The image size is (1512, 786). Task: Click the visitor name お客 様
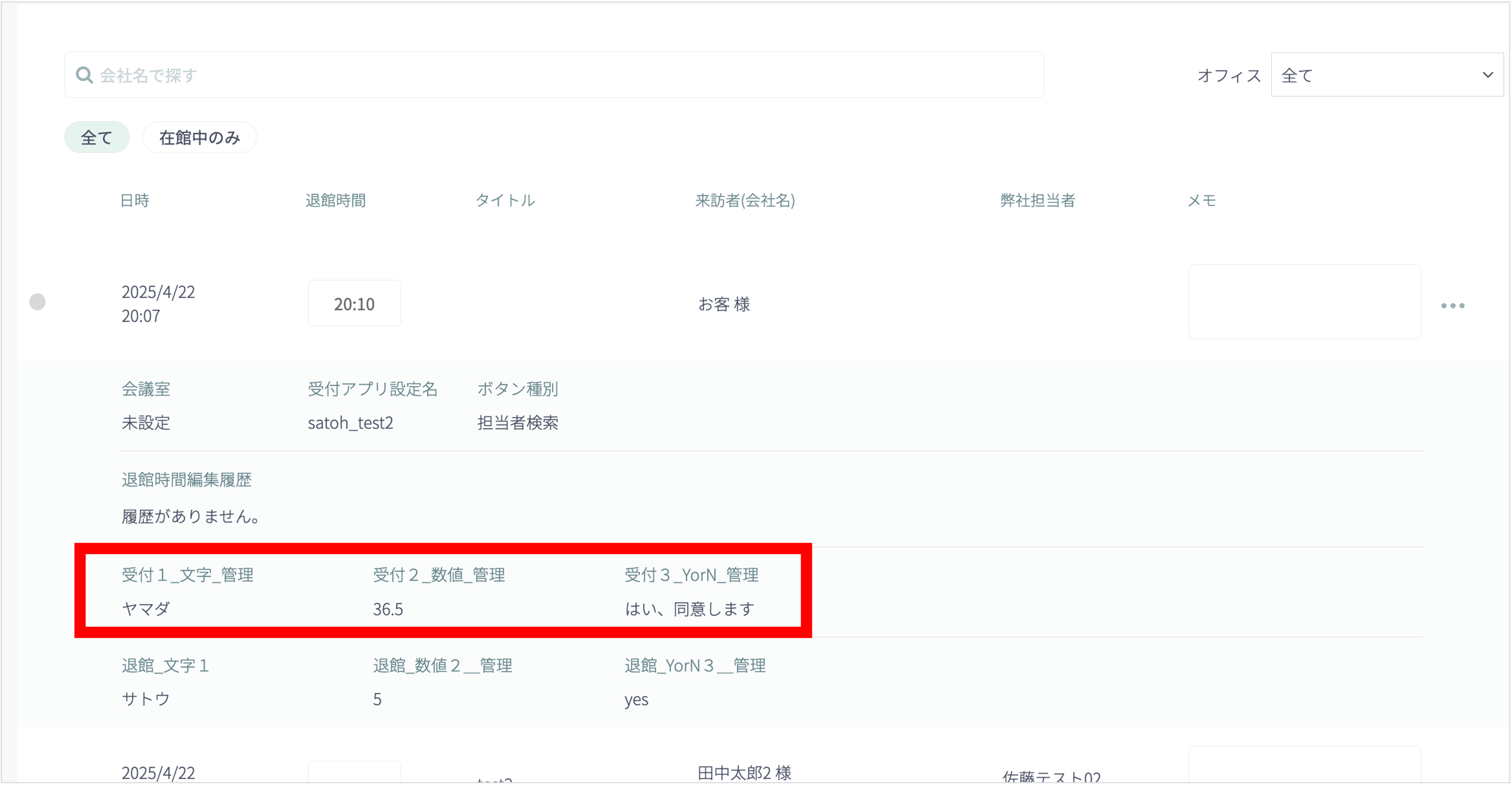(x=724, y=304)
